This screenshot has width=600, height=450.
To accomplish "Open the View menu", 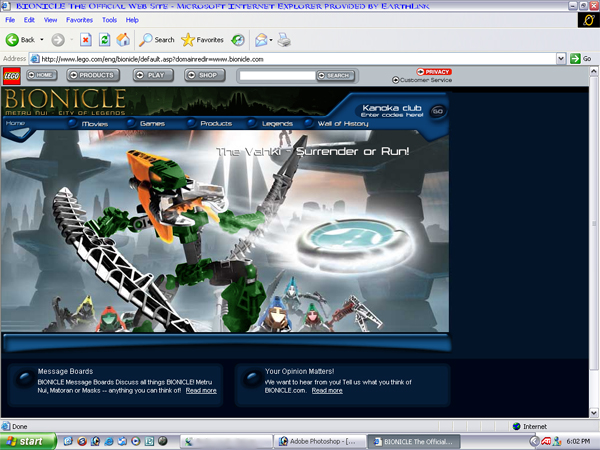I will 50,20.
